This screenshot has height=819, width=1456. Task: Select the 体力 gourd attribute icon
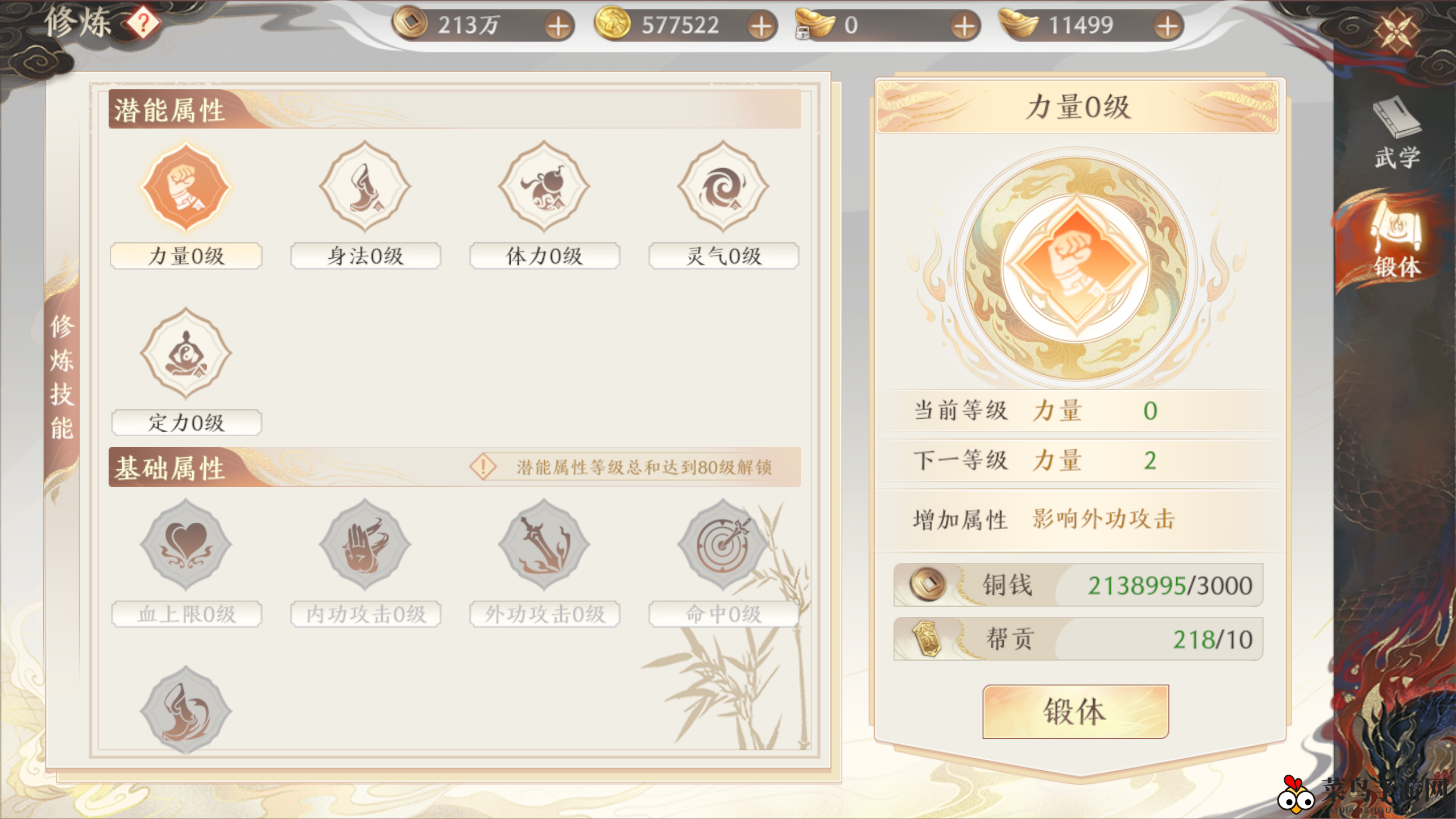[x=544, y=187]
